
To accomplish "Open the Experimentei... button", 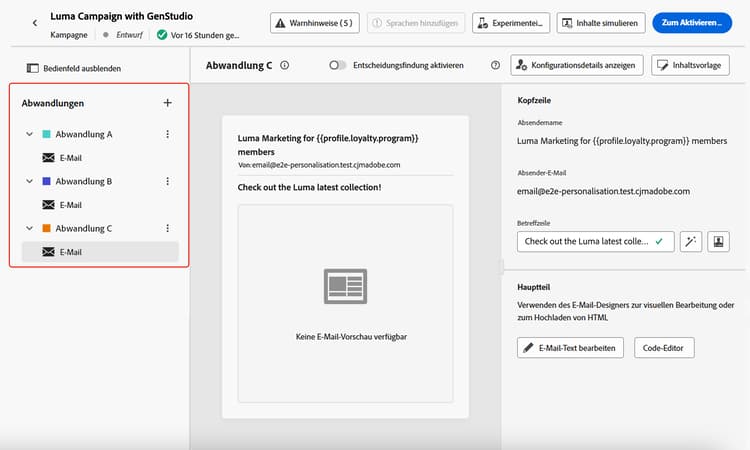I will 511,23.
